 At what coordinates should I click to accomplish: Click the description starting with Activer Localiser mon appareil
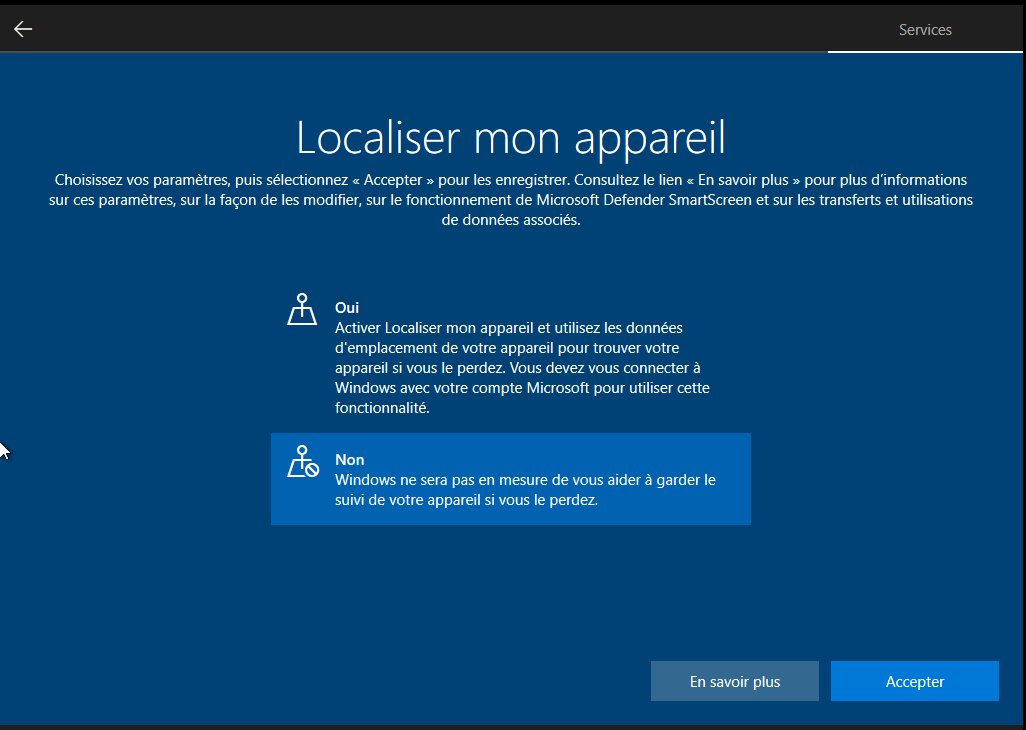522,368
